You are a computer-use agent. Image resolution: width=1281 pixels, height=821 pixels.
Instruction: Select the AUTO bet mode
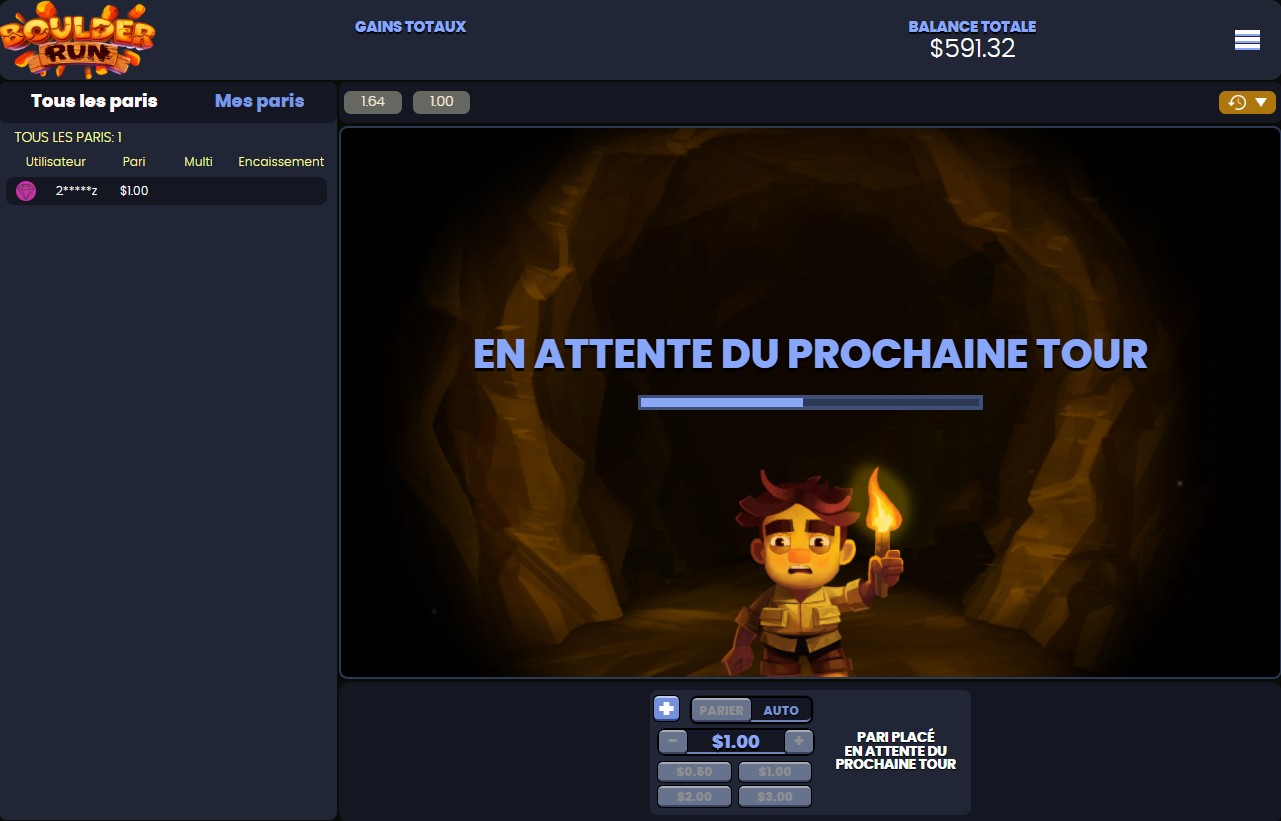(781, 710)
